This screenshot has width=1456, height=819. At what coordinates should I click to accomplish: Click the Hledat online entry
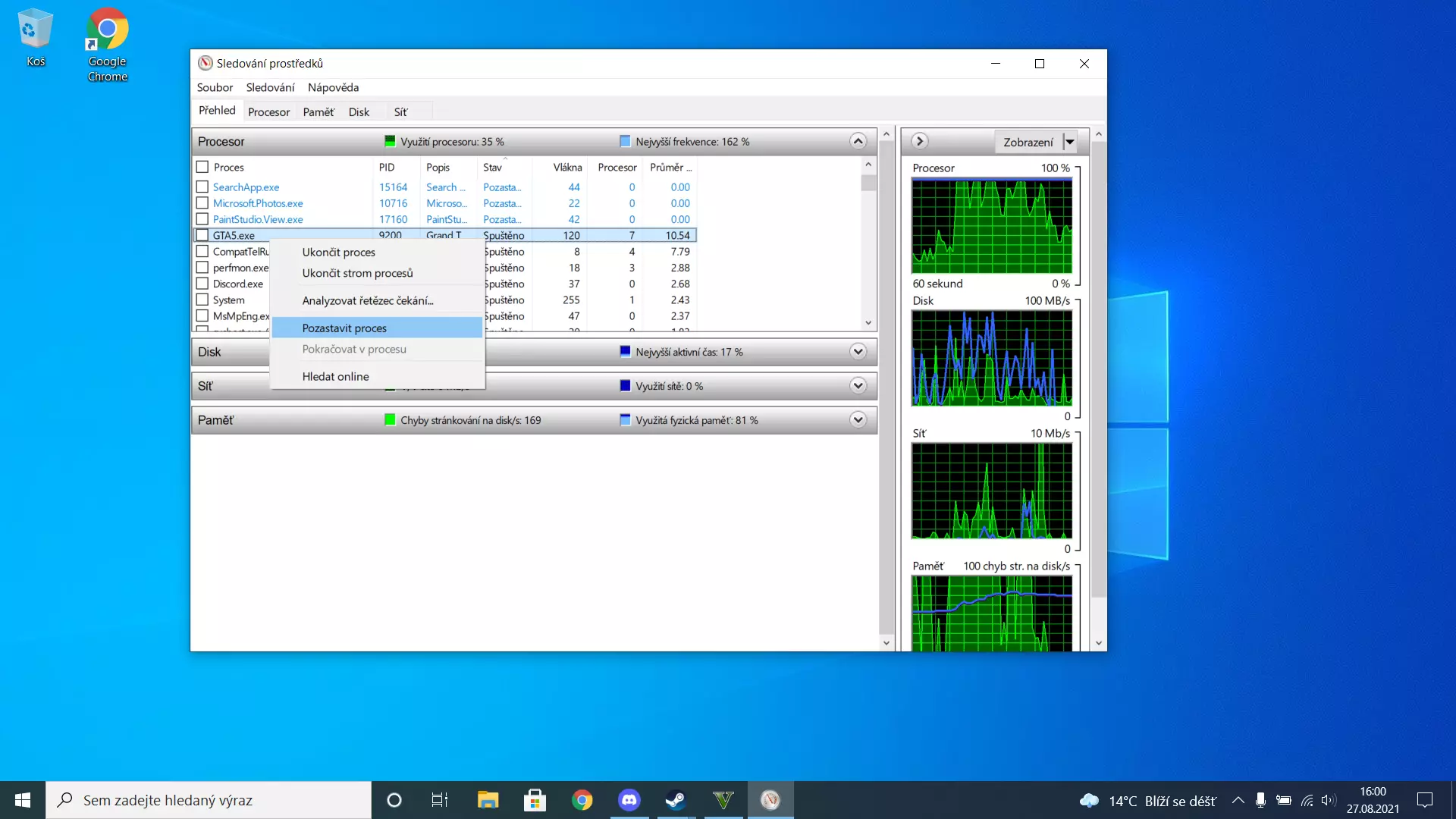pos(335,377)
